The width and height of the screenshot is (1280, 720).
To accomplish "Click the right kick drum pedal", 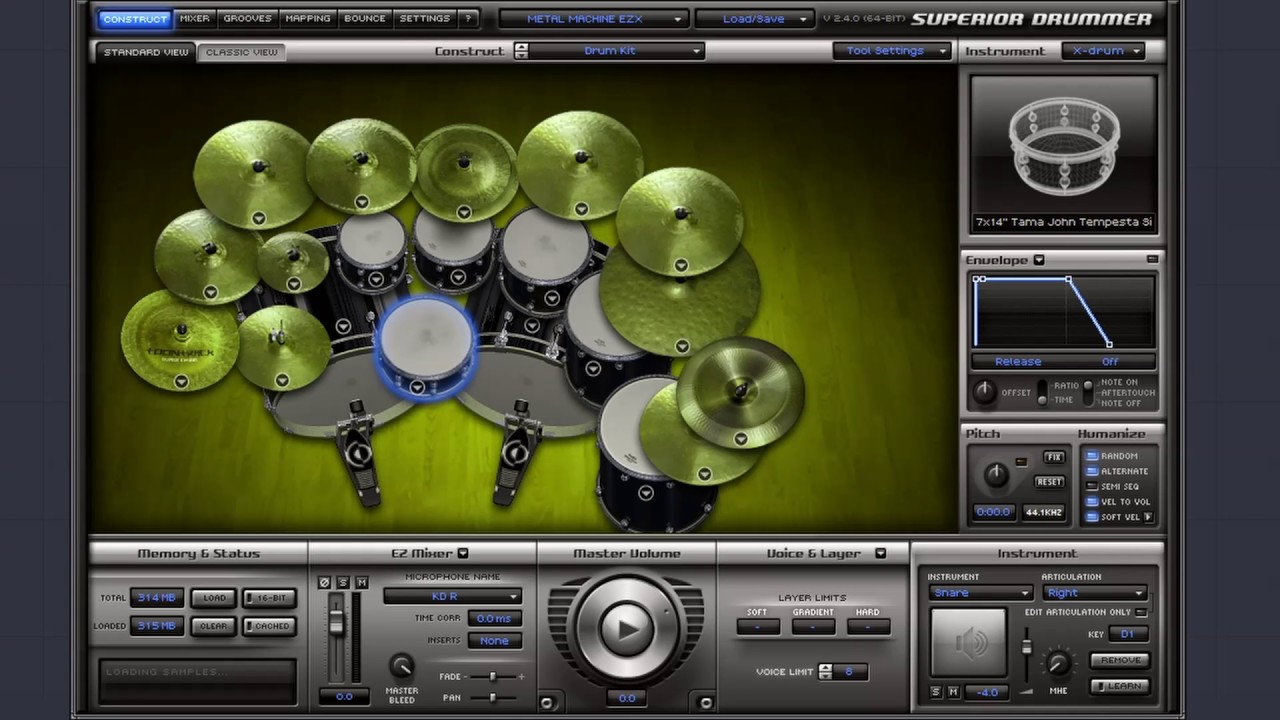I will click(x=518, y=452).
